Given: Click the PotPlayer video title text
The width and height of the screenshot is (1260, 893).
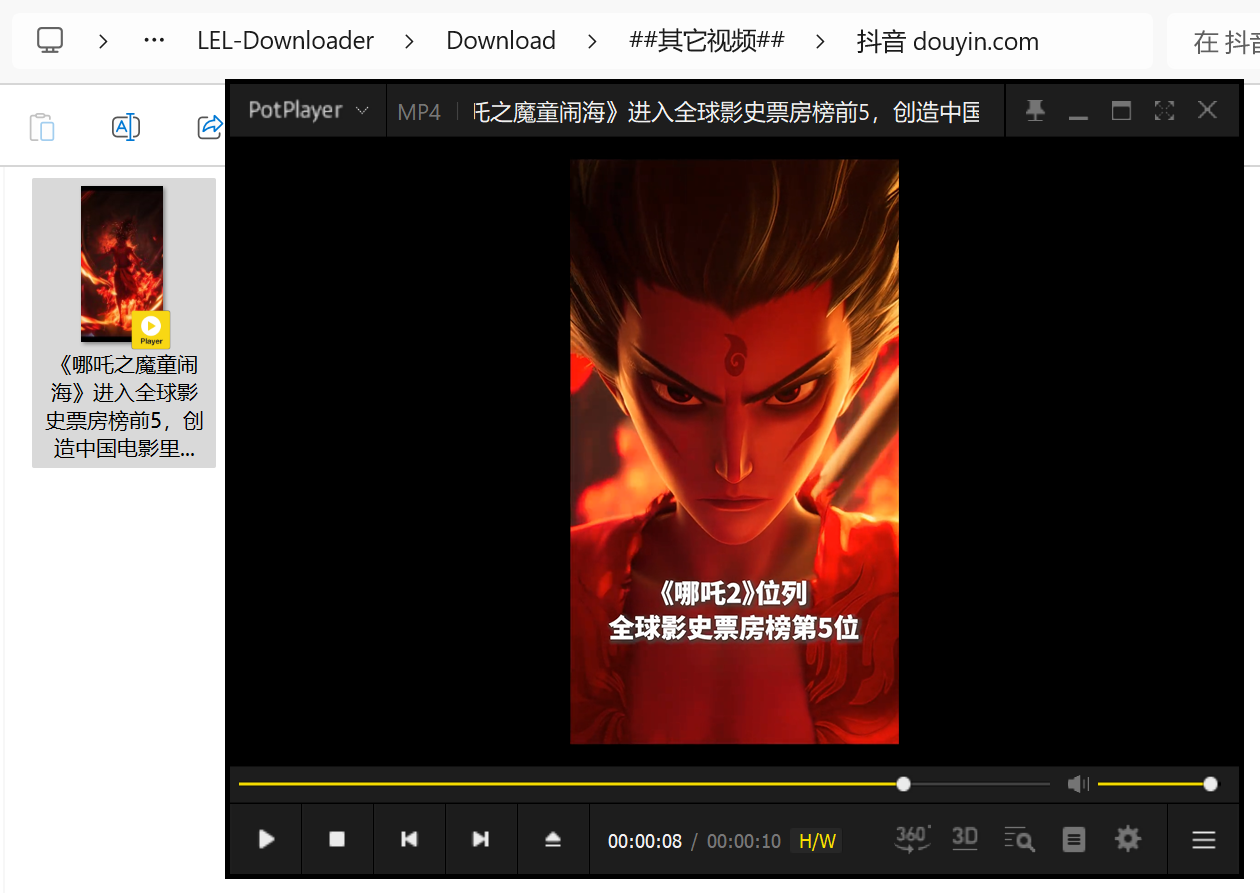Looking at the screenshot, I should [727, 112].
